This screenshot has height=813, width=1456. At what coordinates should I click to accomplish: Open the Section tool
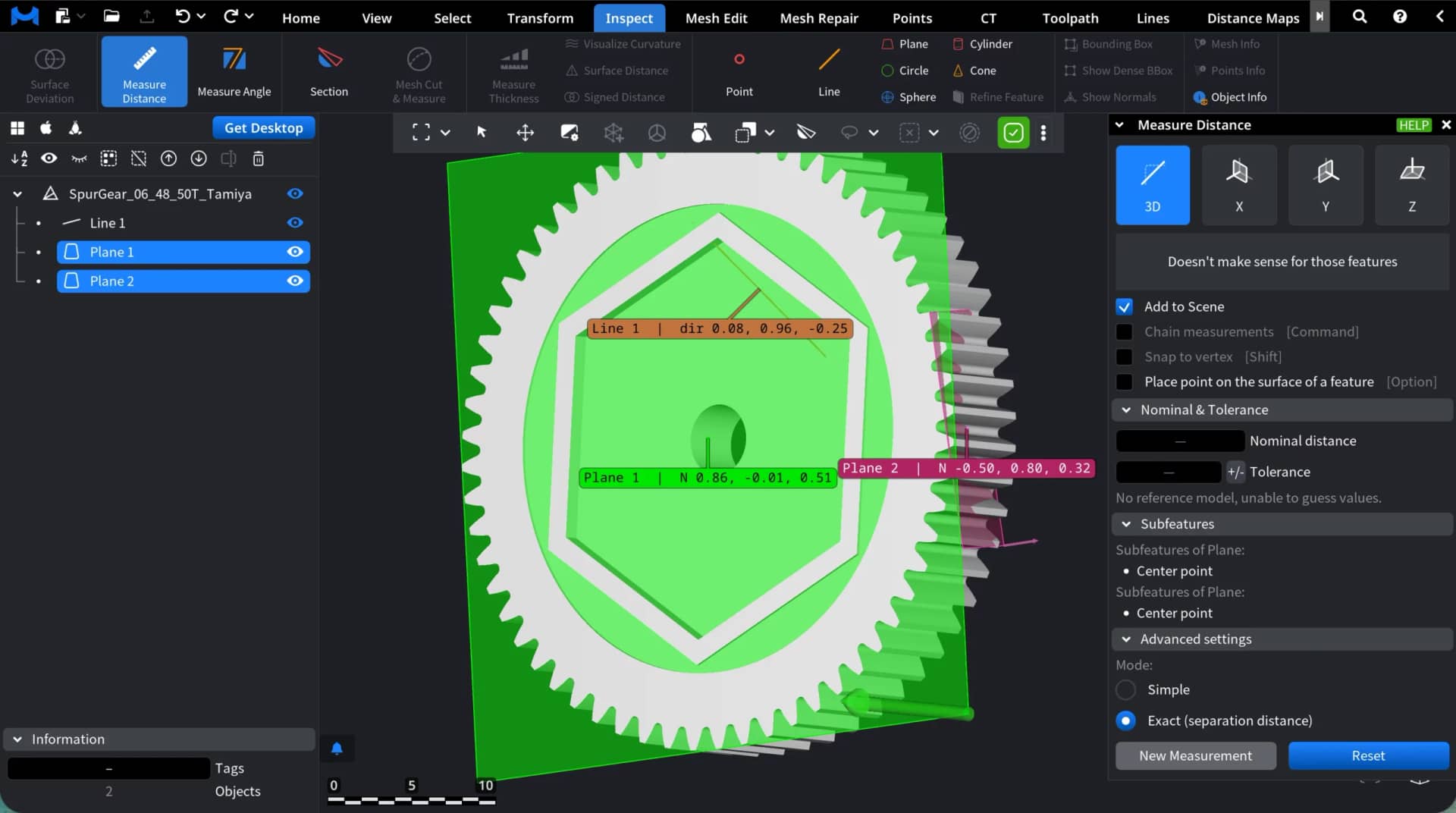pos(329,72)
